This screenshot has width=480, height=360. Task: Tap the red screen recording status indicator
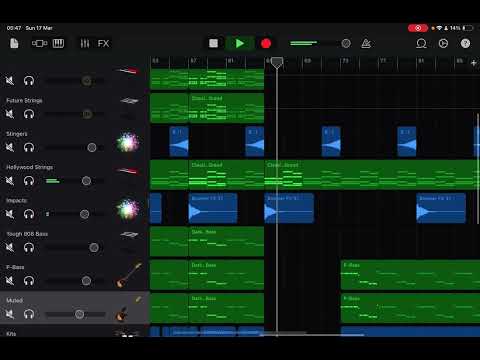click(x=418, y=28)
